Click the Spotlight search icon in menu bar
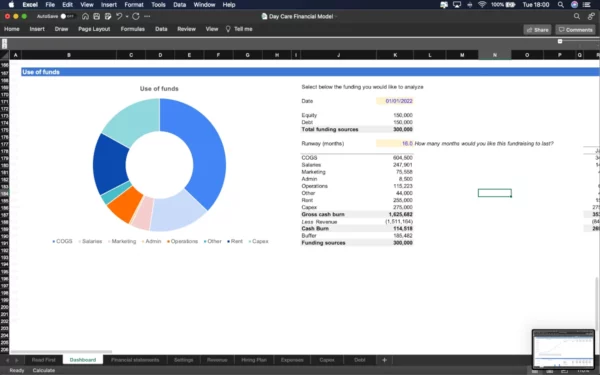 click(x=561, y=5)
